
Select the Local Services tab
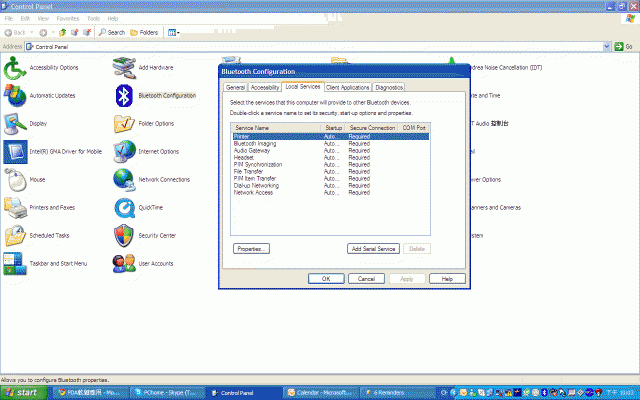tap(302, 87)
